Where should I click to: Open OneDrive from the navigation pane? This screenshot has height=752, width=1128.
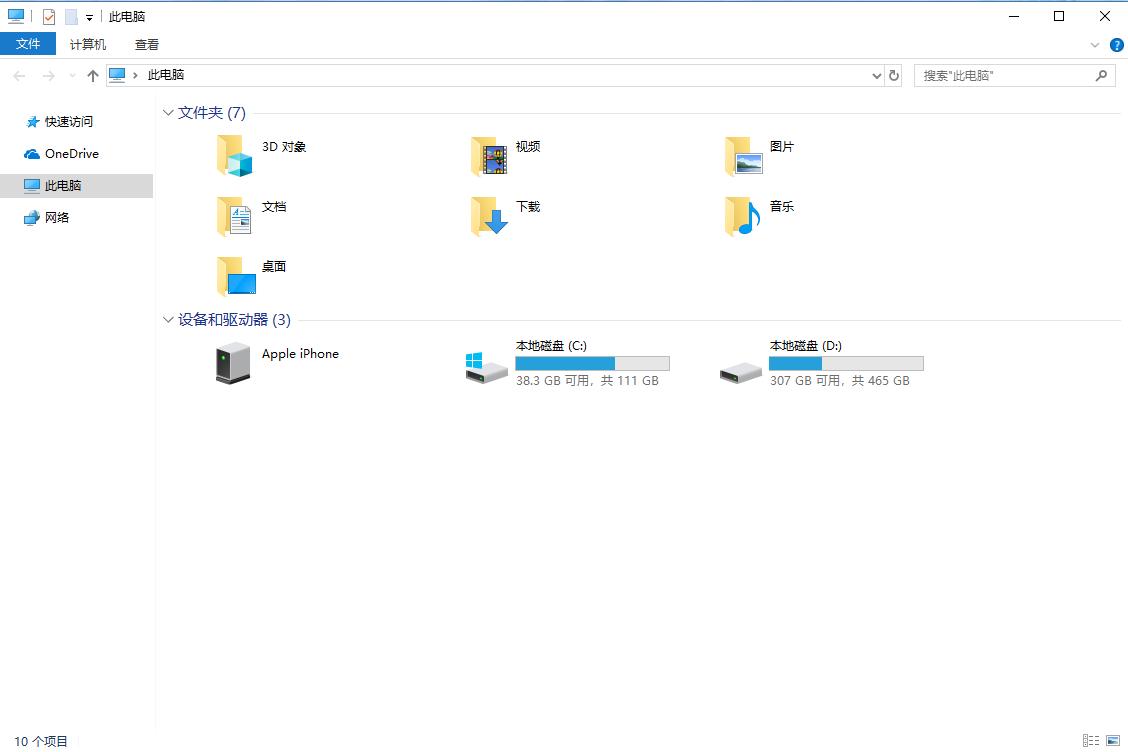coord(70,153)
